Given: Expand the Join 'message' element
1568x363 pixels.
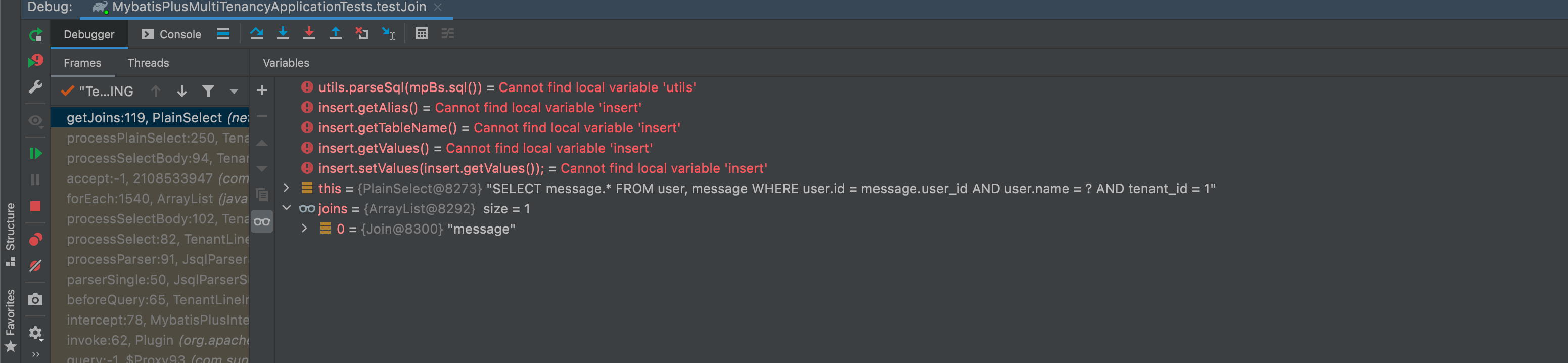Looking at the screenshot, I should [x=304, y=229].
